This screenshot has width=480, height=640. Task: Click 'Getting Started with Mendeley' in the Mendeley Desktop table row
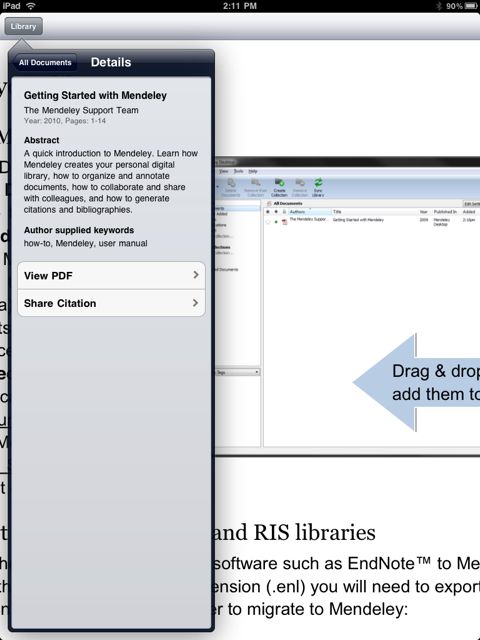(x=358, y=220)
